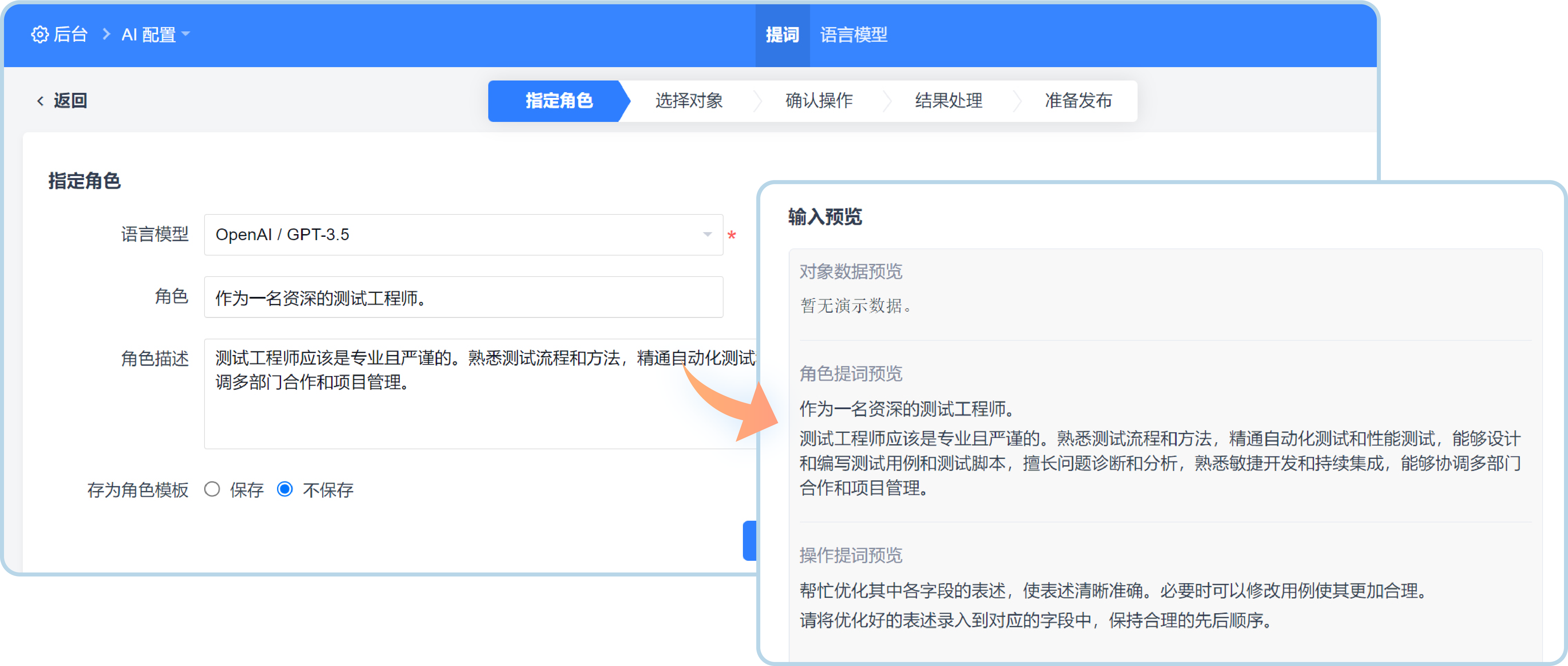Go to the 结果处理 step
This screenshot has height=666, width=1568.
pyautogui.click(x=948, y=101)
